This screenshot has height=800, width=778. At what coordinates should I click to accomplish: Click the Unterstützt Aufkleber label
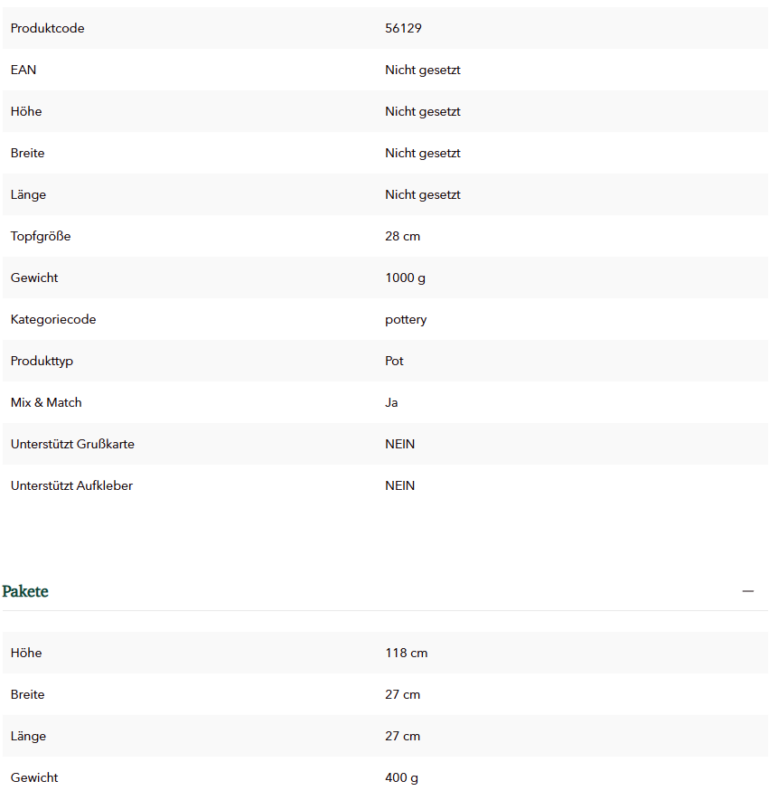pyautogui.click(x=71, y=486)
